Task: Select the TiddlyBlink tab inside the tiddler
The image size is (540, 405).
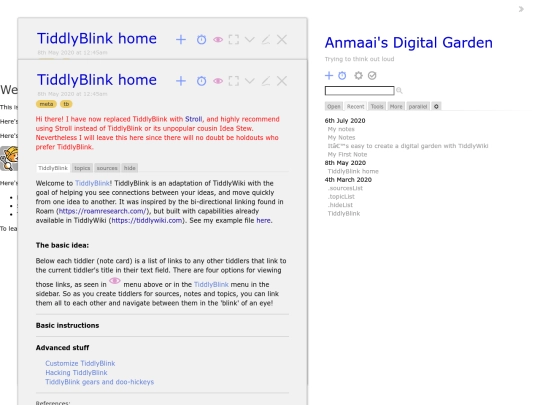Action: (53, 168)
